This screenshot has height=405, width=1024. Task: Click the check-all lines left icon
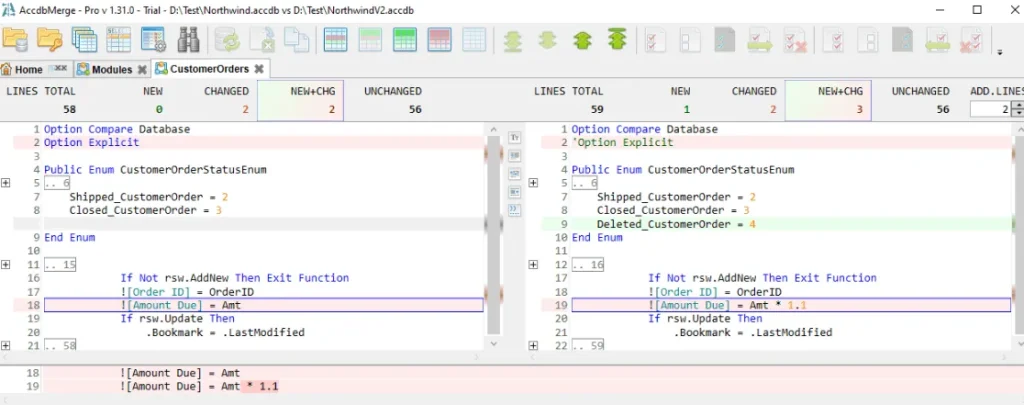click(x=655, y=40)
